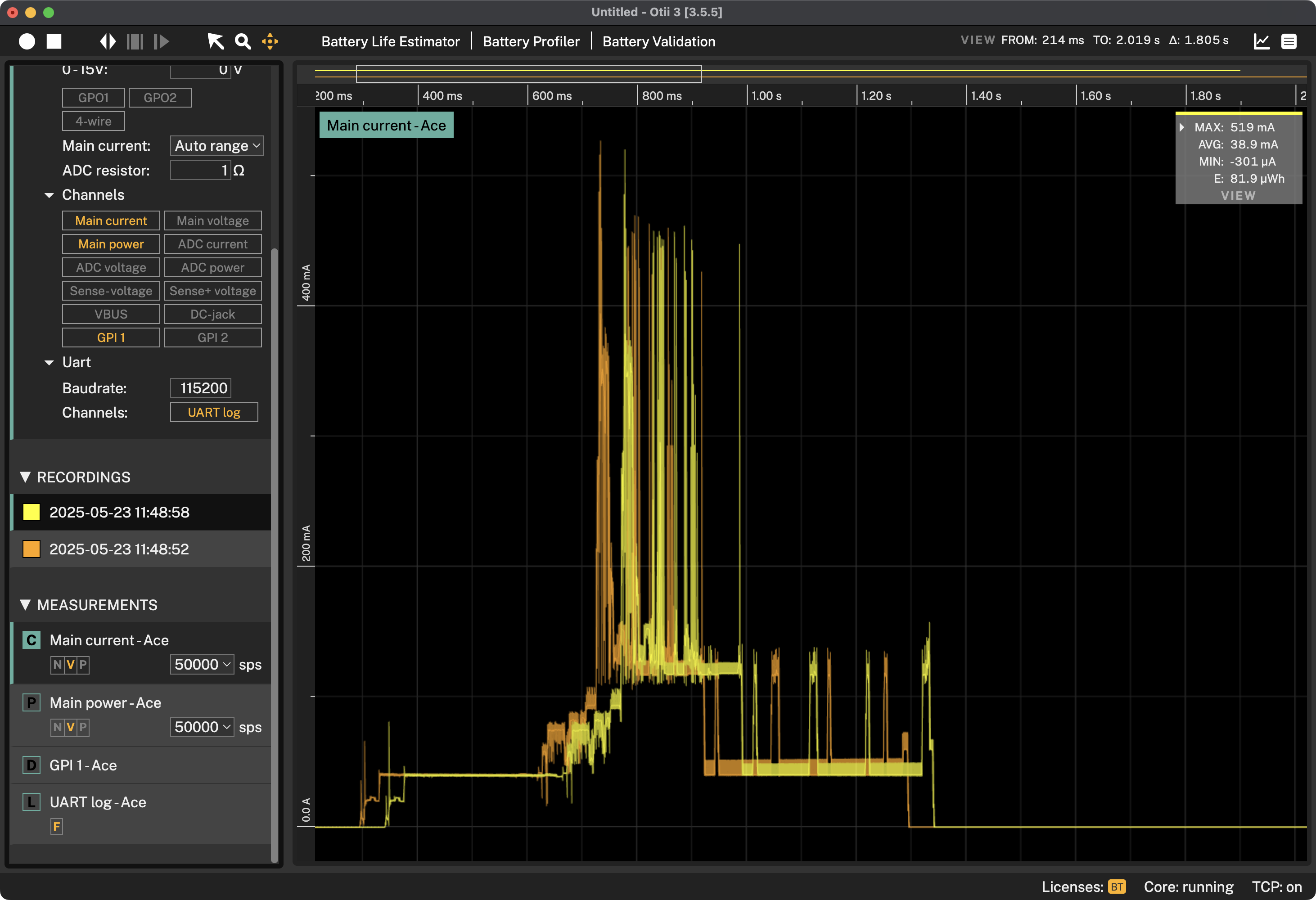Start recording with the round record button
This screenshot has width=1316, height=900.
(x=27, y=41)
